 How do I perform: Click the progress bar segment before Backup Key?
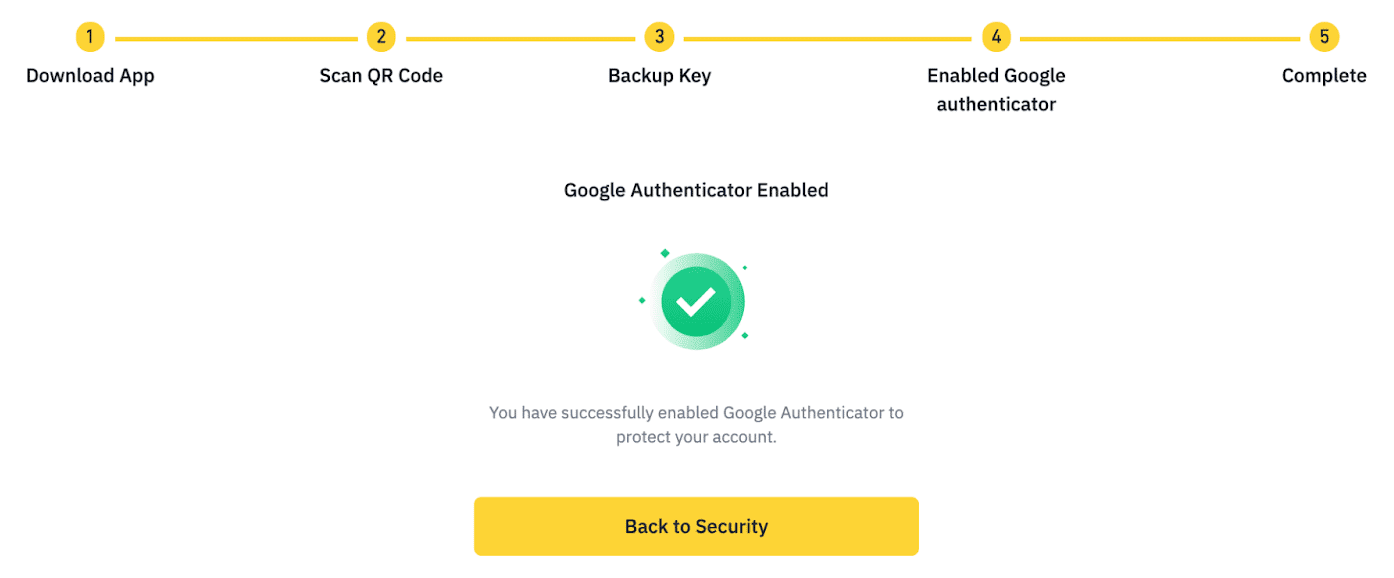click(520, 36)
